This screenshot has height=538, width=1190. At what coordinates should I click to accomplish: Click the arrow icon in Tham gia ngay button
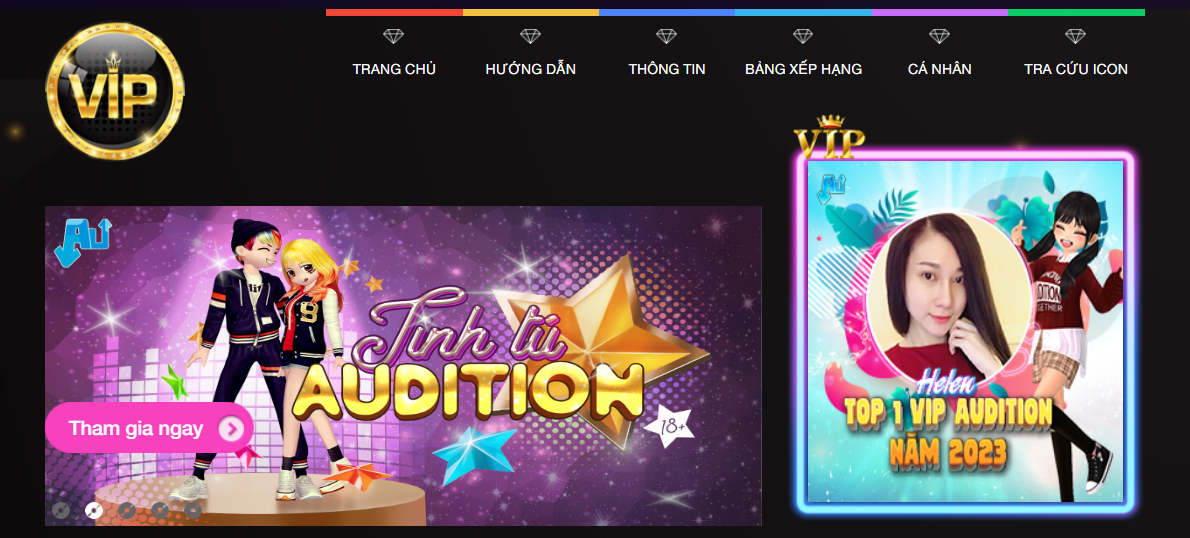pos(231,429)
